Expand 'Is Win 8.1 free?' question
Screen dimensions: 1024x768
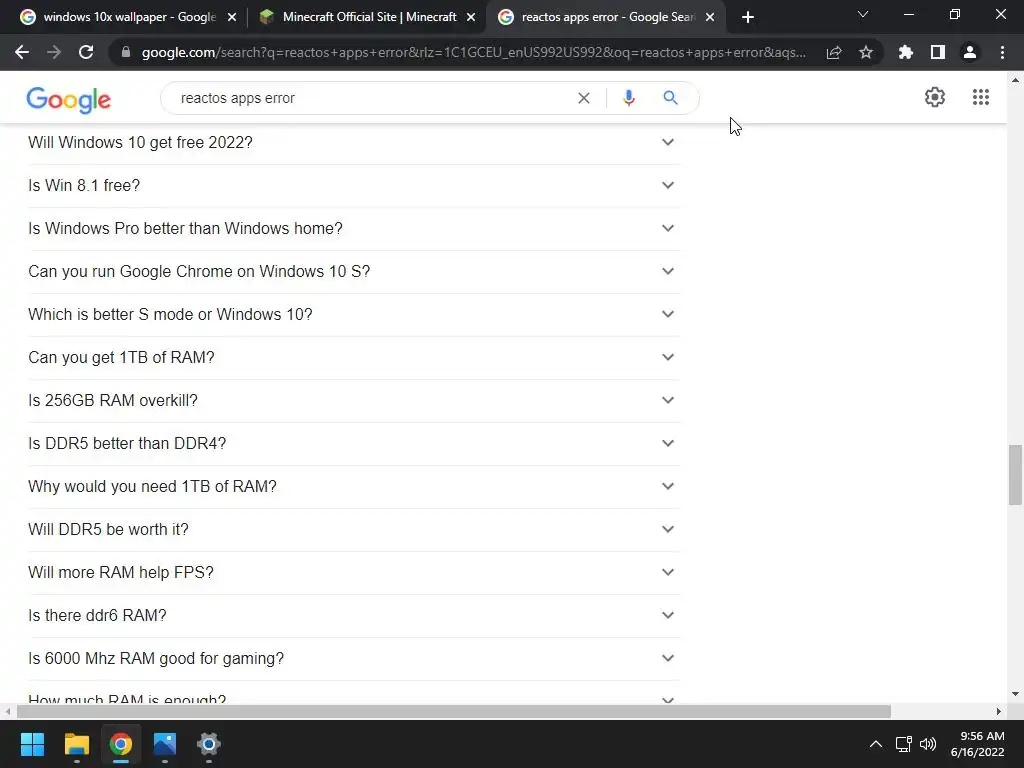pyautogui.click(x=354, y=185)
